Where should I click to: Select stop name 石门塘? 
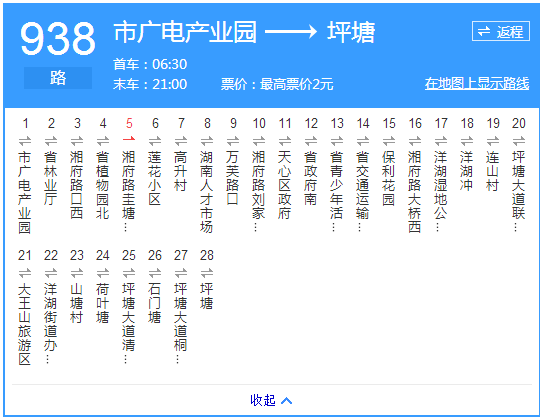pyautogui.click(x=155, y=304)
